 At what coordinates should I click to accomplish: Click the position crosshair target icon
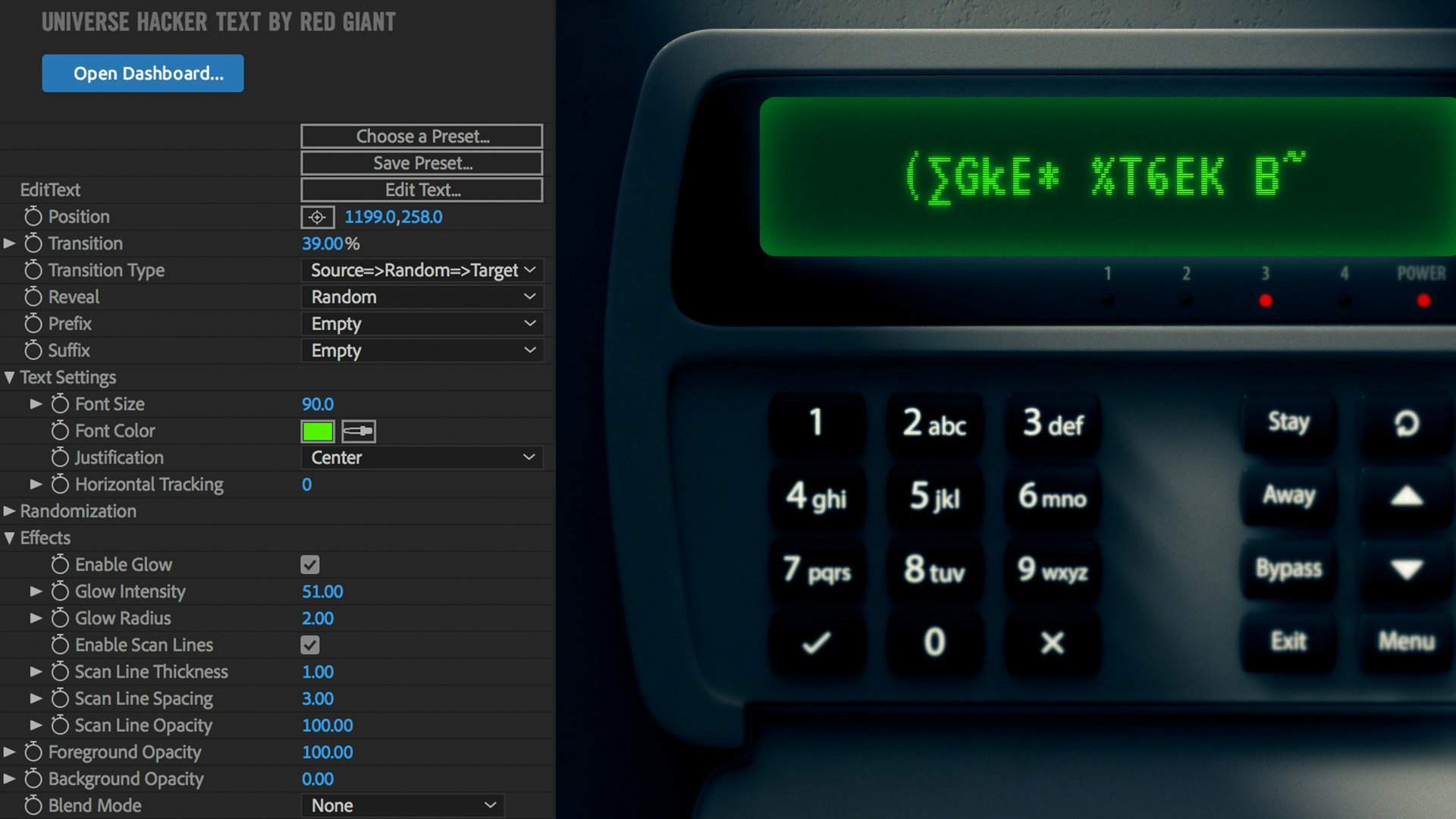click(317, 217)
